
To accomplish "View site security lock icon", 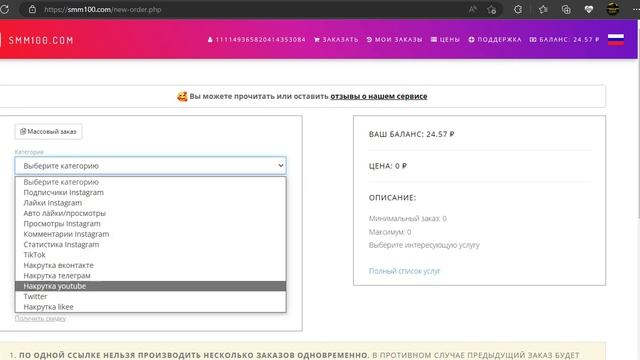I will click(x=32, y=9).
